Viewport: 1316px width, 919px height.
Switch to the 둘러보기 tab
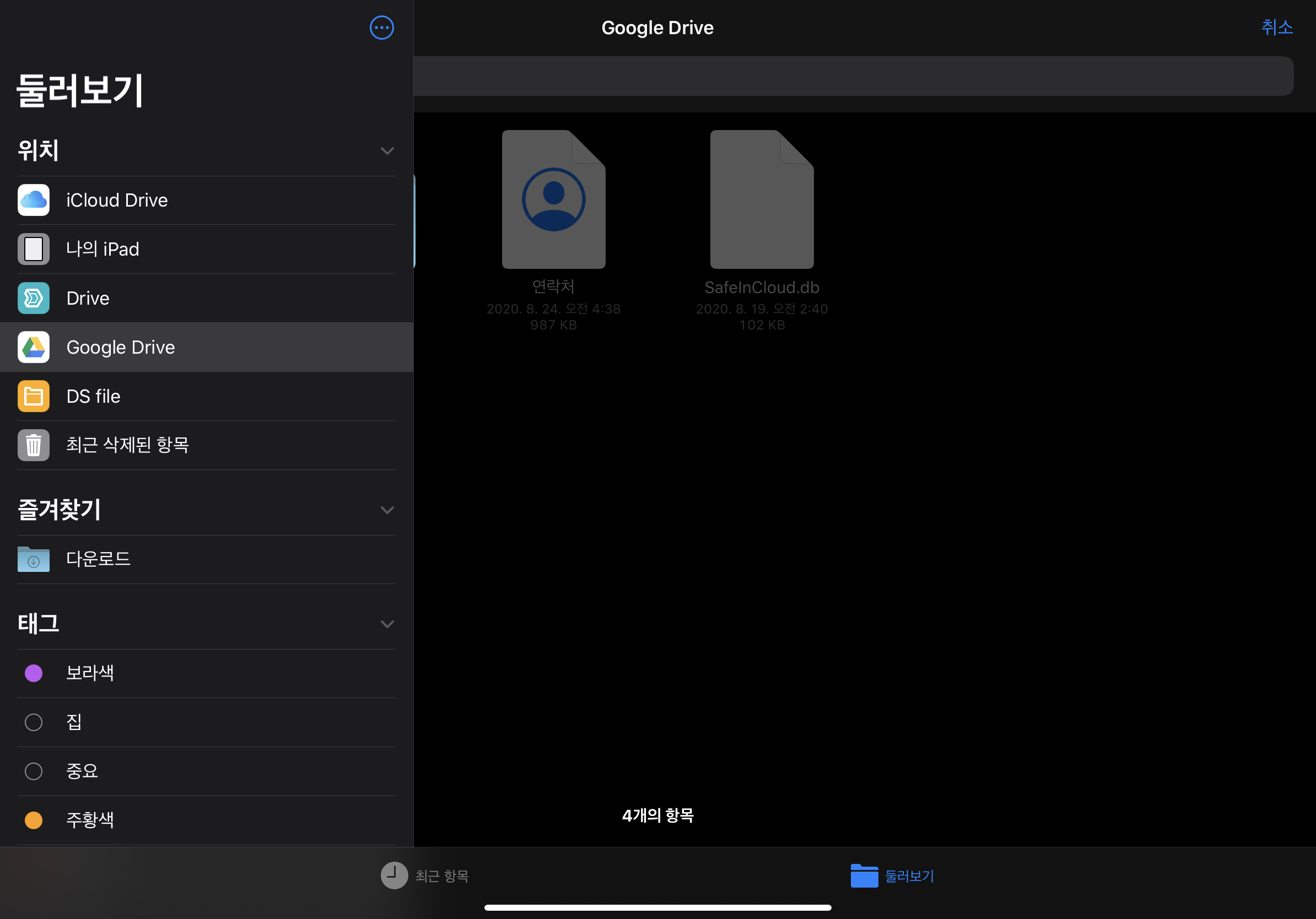tap(892, 875)
